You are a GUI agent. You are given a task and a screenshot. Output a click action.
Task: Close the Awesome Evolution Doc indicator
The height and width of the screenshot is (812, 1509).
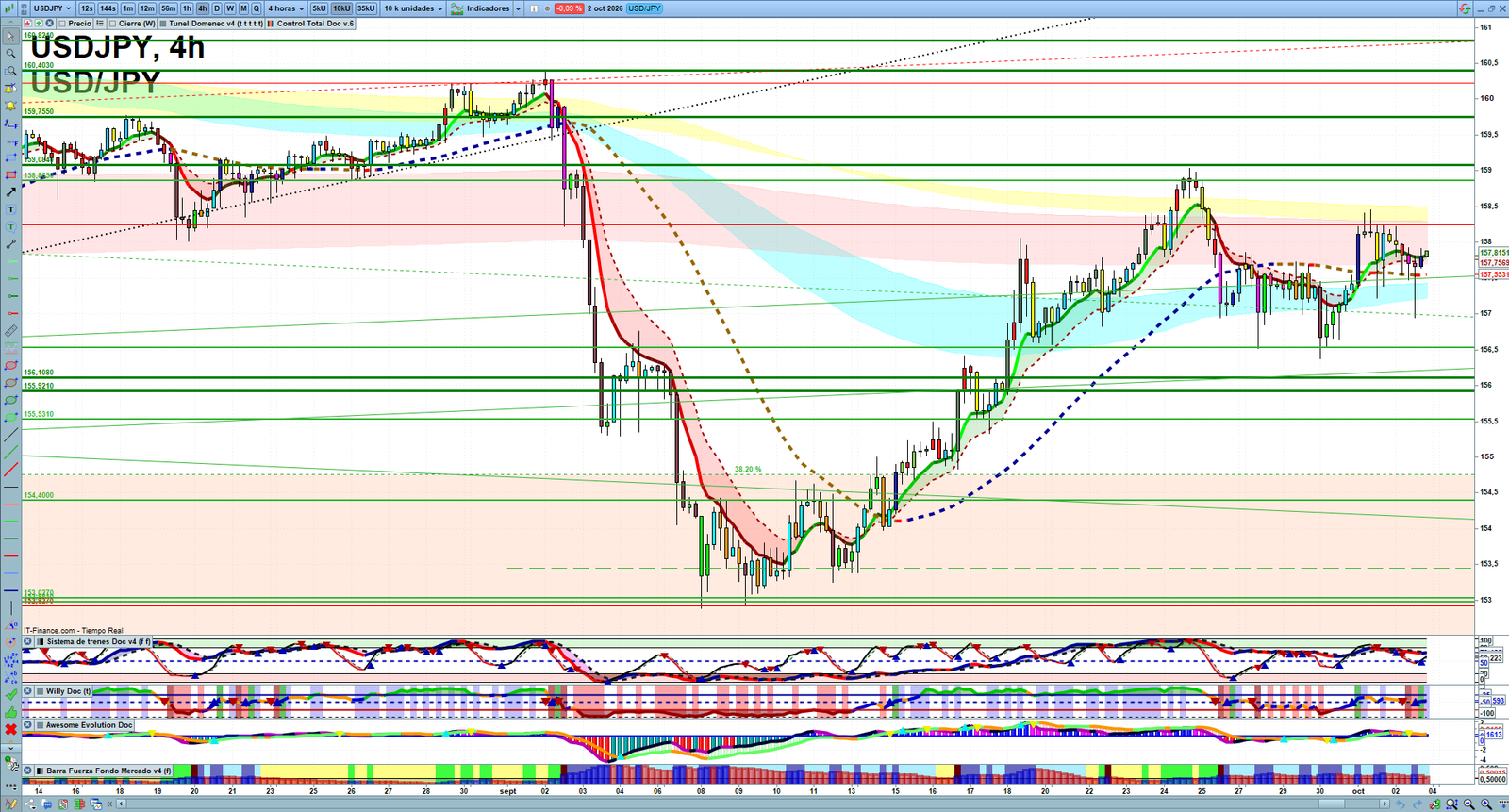click(28, 725)
